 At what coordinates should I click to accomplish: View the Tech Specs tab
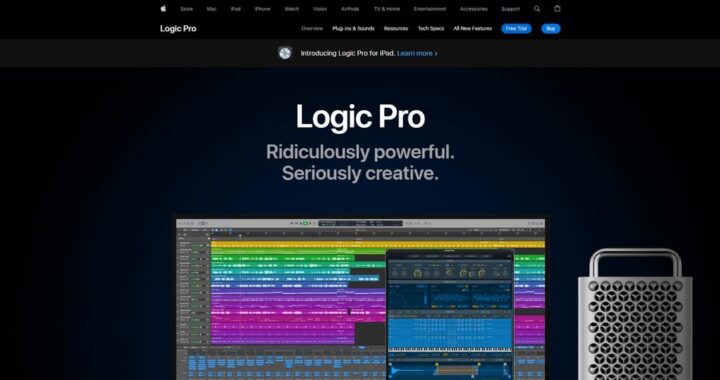[431, 28]
